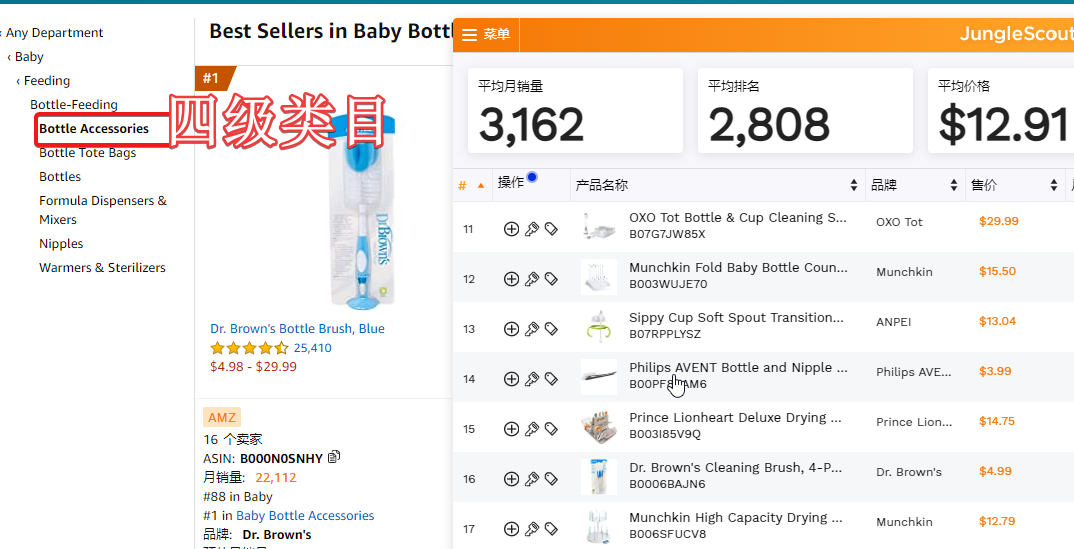Toggle the rank number sort arrow
The height and width of the screenshot is (549, 1074).
point(481,185)
